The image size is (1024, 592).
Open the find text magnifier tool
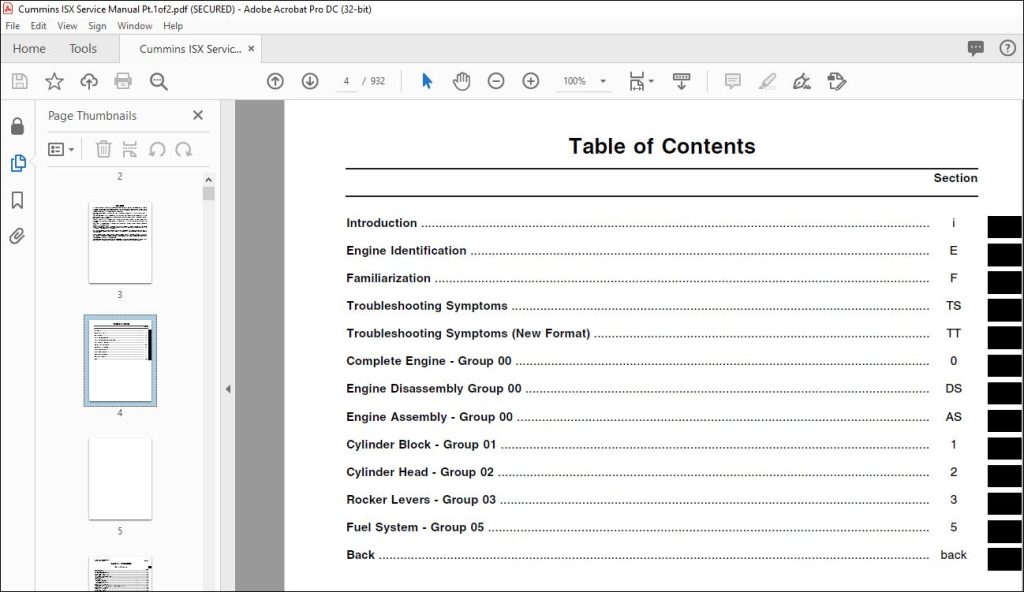tap(159, 81)
